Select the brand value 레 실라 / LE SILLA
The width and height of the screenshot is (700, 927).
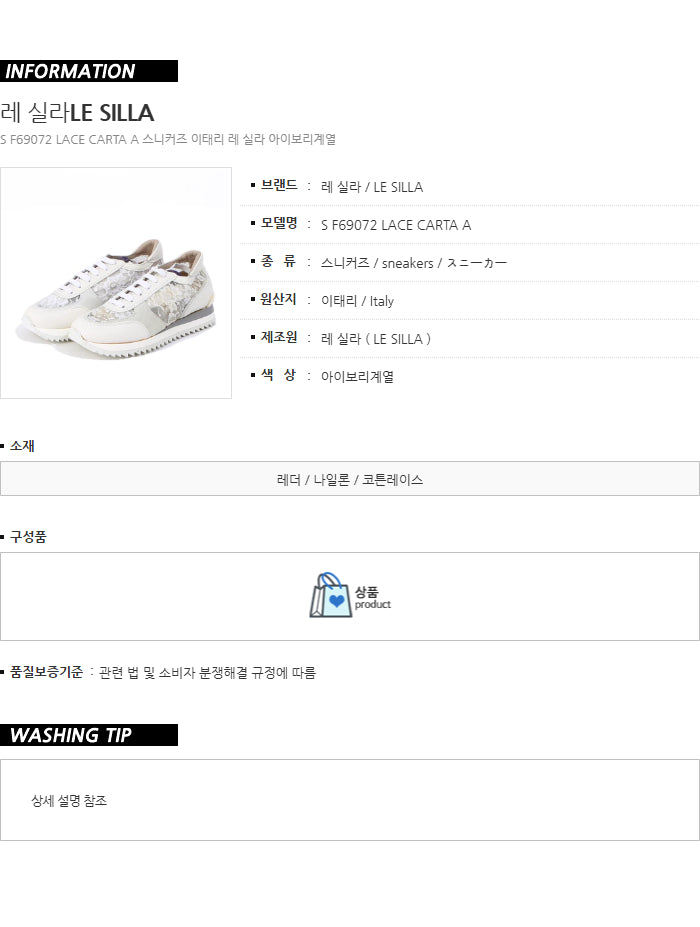(372, 187)
